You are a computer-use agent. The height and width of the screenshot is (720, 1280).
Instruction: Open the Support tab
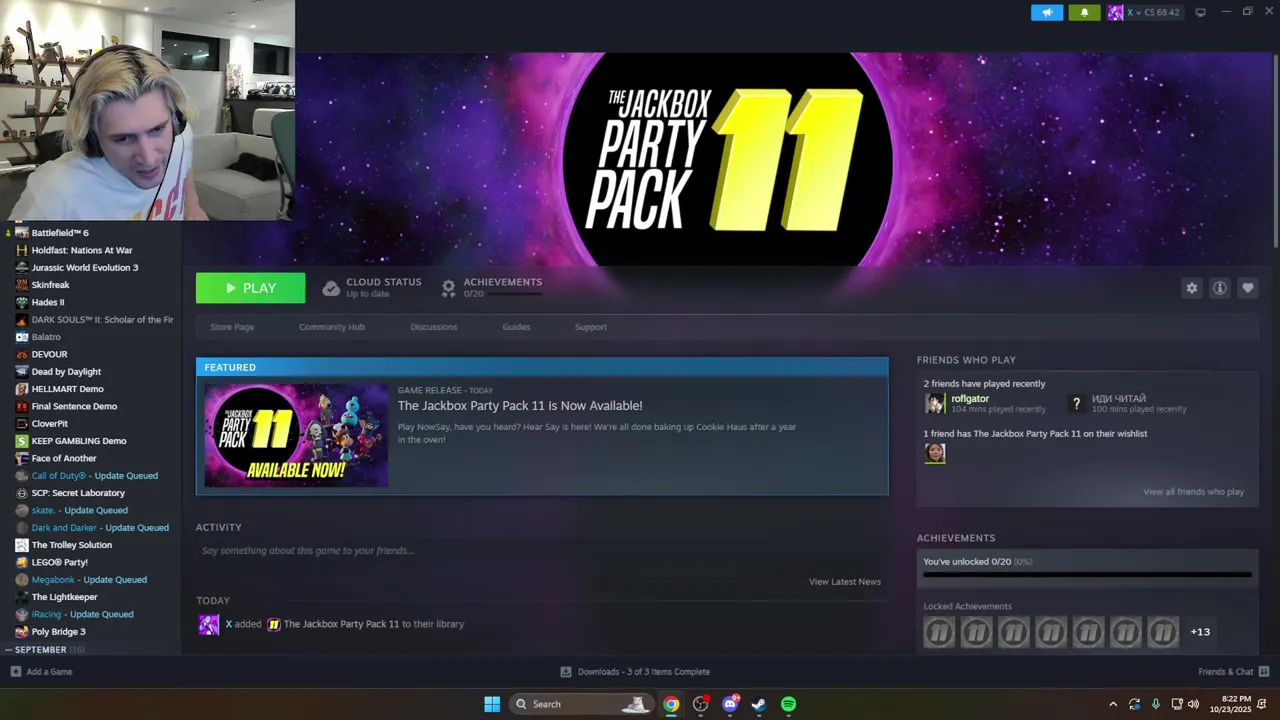click(x=591, y=327)
